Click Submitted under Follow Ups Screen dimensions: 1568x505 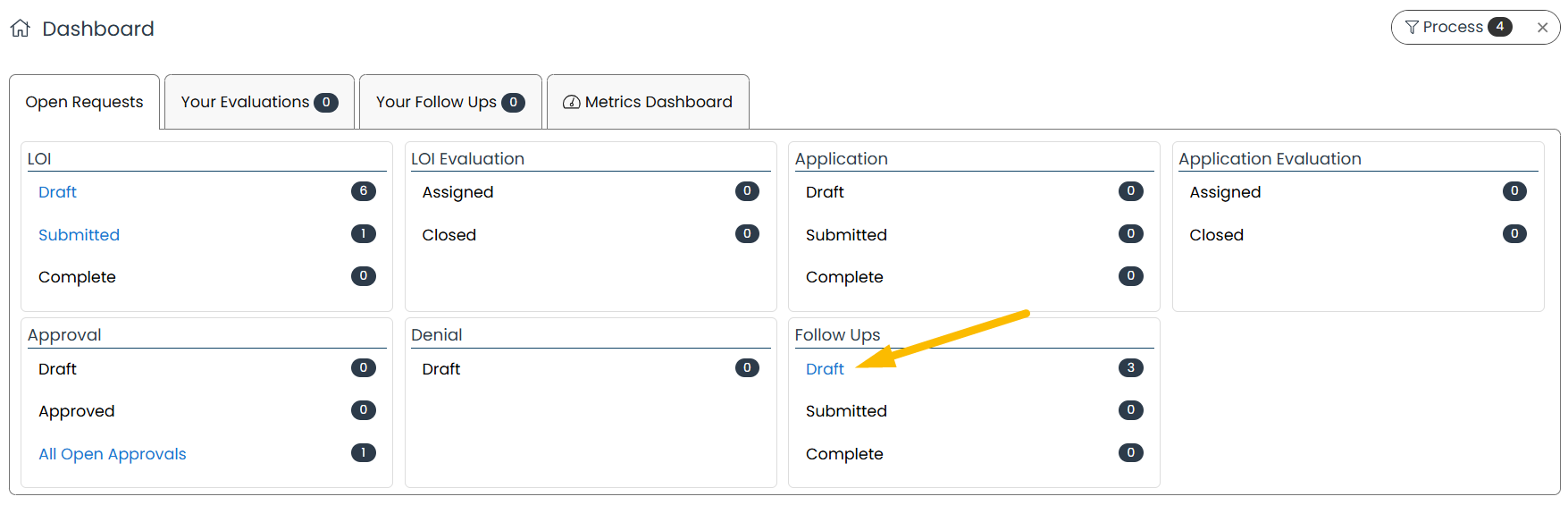click(x=846, y=411)
